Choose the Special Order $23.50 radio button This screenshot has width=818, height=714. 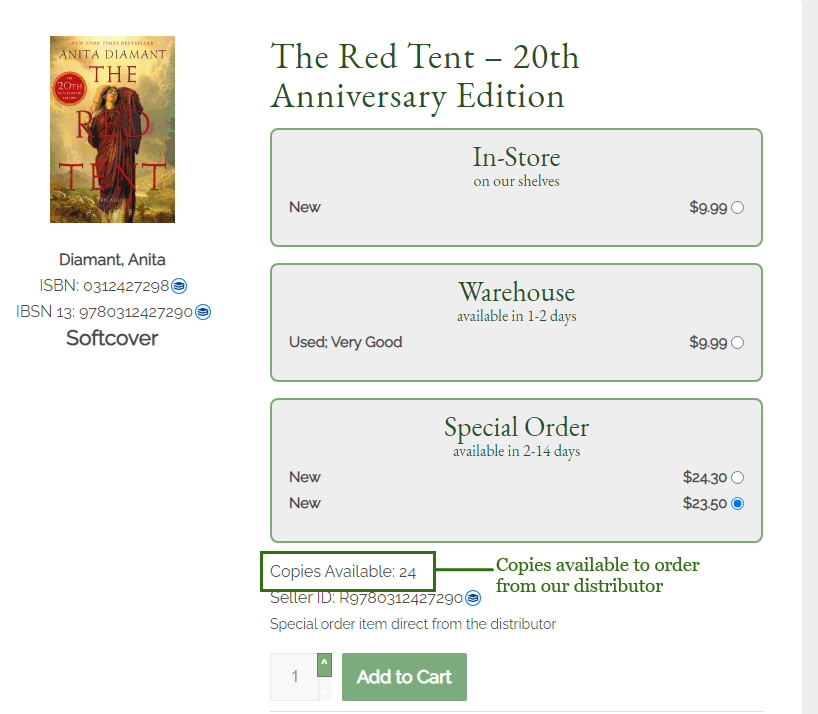[x=737, y=503]
